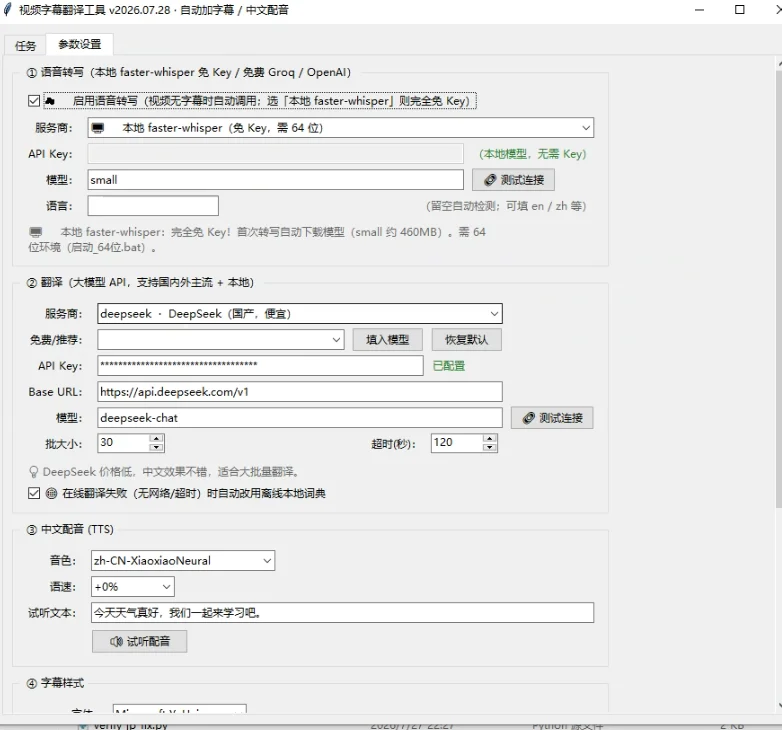This screenshot has height=730, width=782.
Task: Toggle the 启用语音转写 checkbox
Action: [x=34, y=101]
